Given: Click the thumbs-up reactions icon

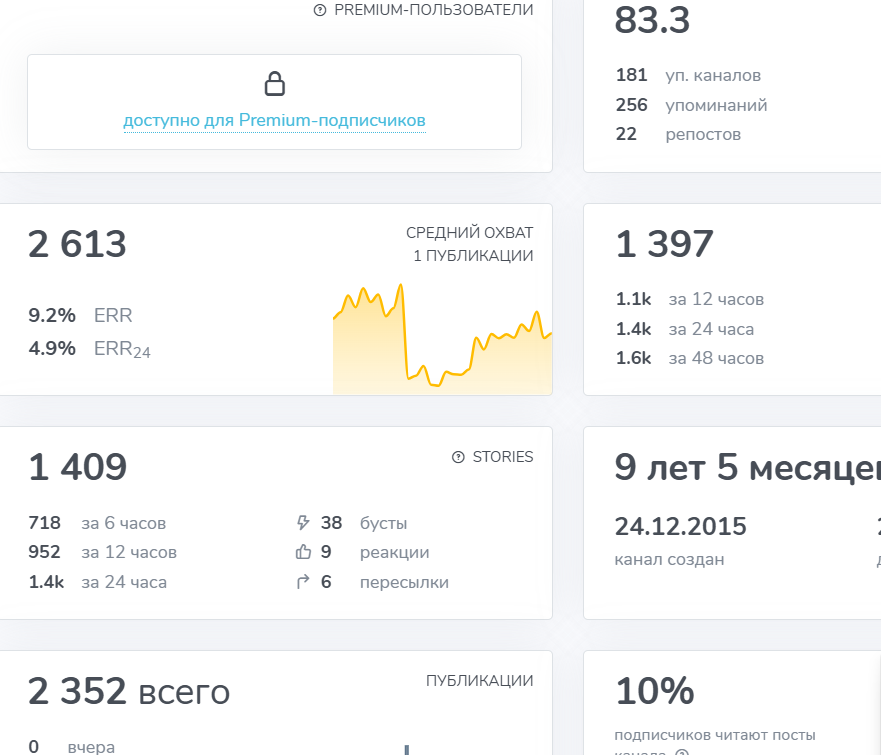Looking at the screenshot, I should tap(303, 552).
